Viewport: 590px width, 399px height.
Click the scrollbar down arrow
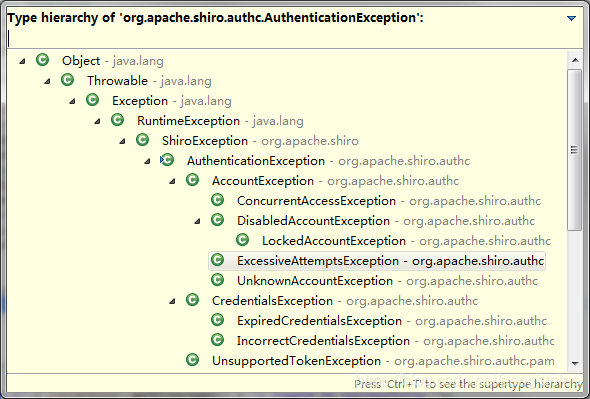(575, 363)
